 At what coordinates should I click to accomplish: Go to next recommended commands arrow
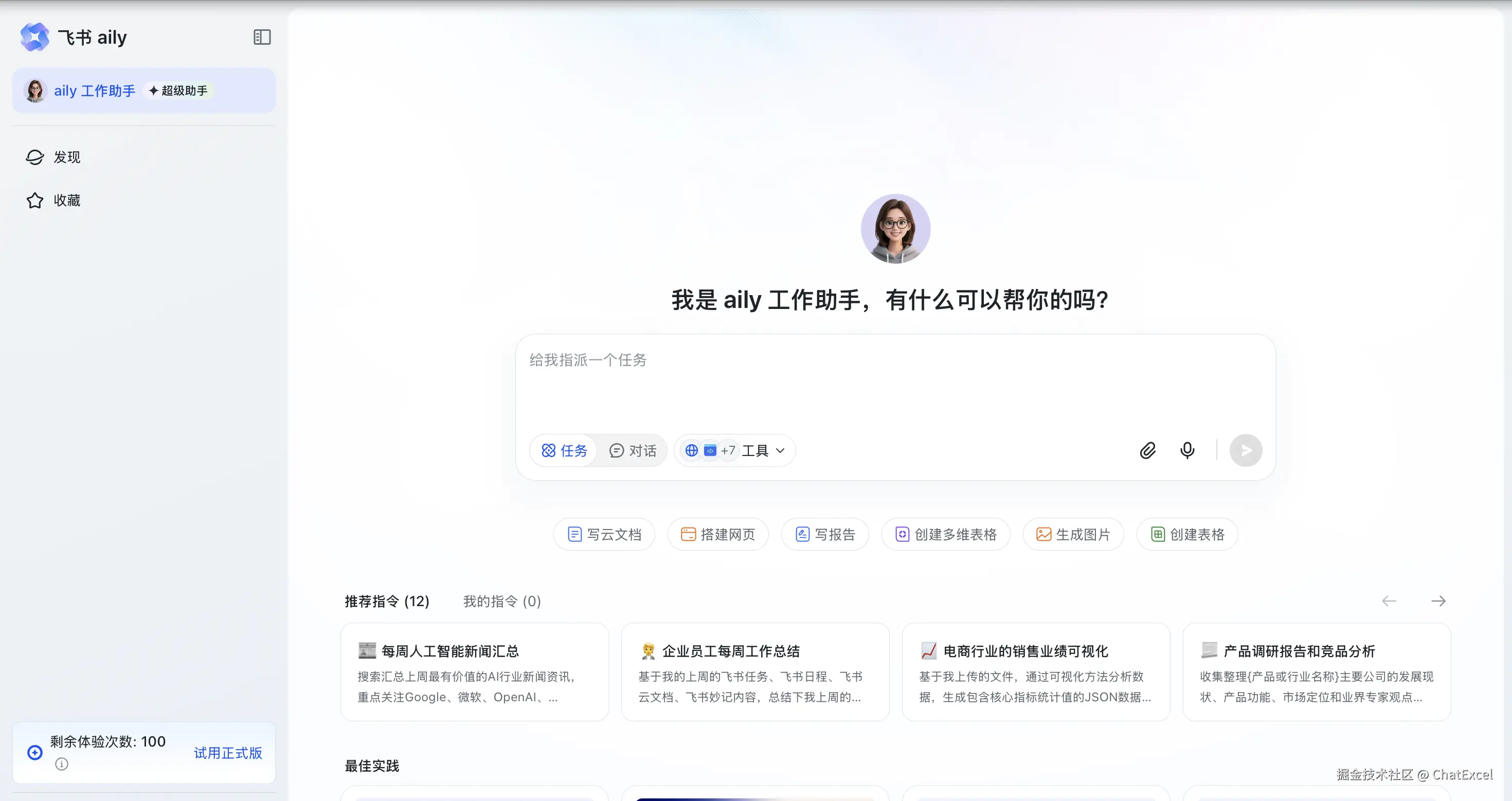click(x=1438, y=601)
